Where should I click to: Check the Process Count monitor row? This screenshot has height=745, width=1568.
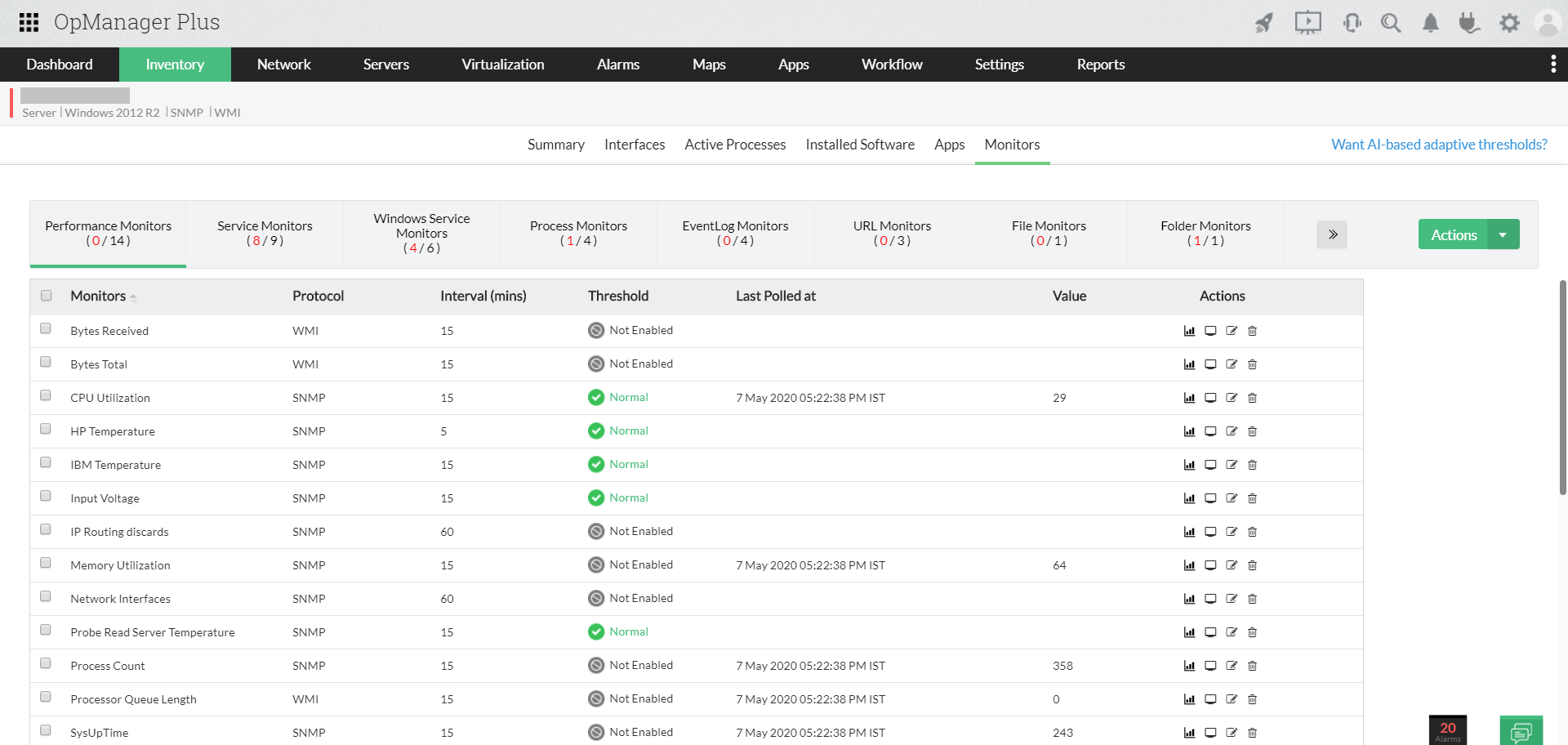coord(46,662)
